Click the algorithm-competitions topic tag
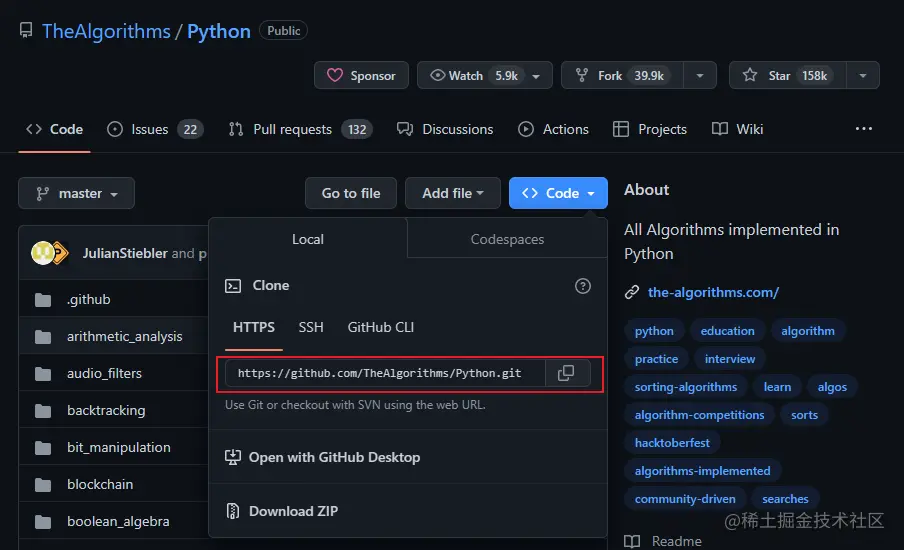The height and width of the screenshot is (550, 904). point(699,415)
